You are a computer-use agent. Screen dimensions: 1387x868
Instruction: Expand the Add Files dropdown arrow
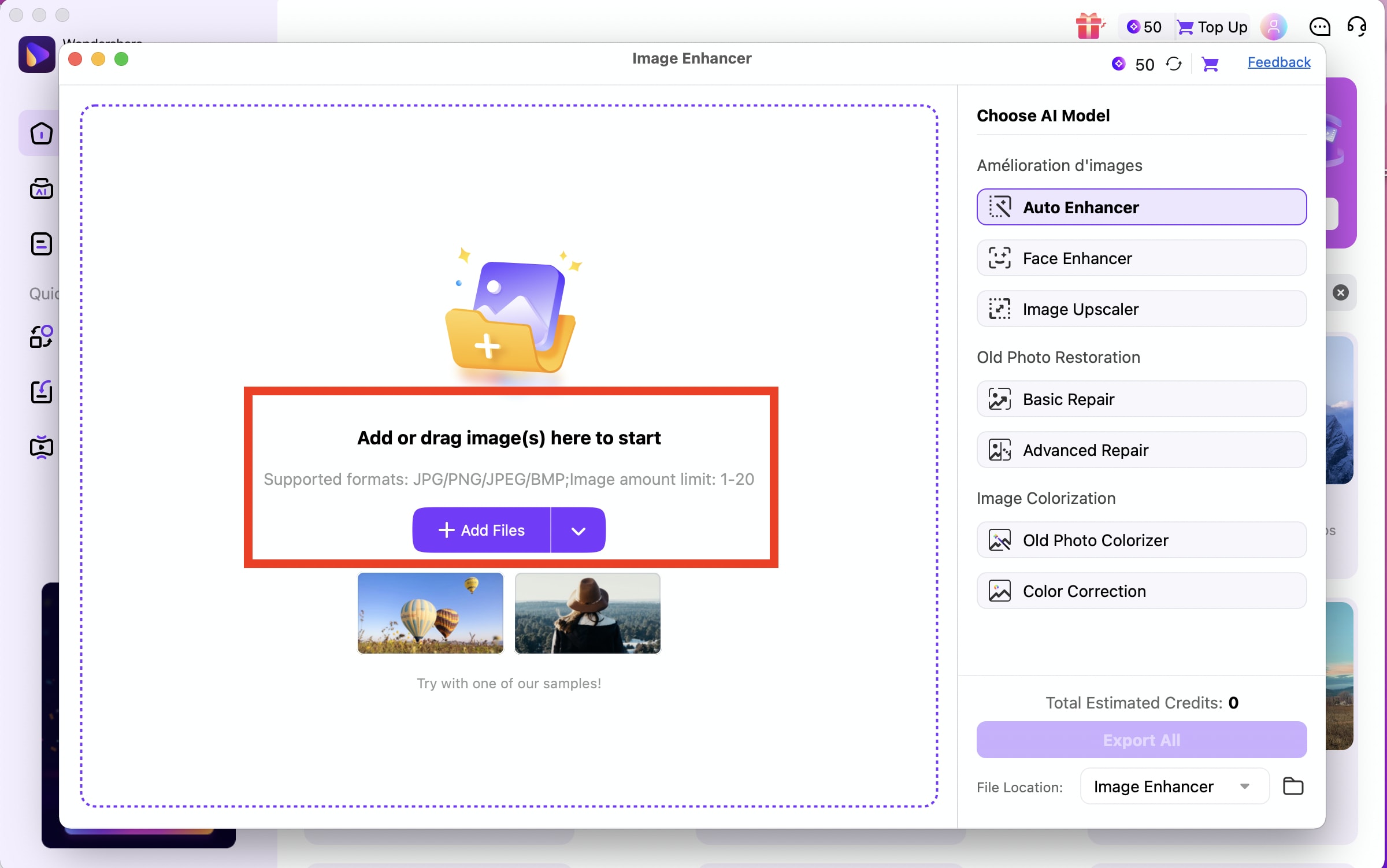(578, 531)
